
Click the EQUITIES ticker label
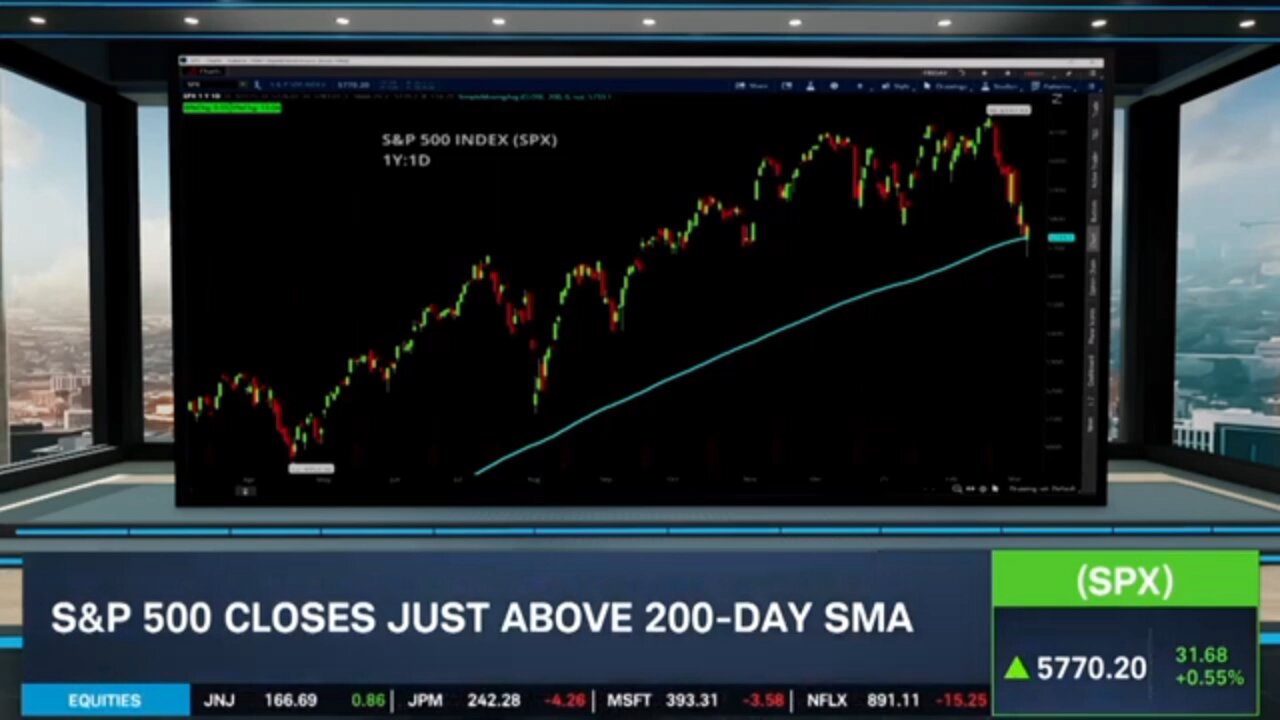(105, 700)
